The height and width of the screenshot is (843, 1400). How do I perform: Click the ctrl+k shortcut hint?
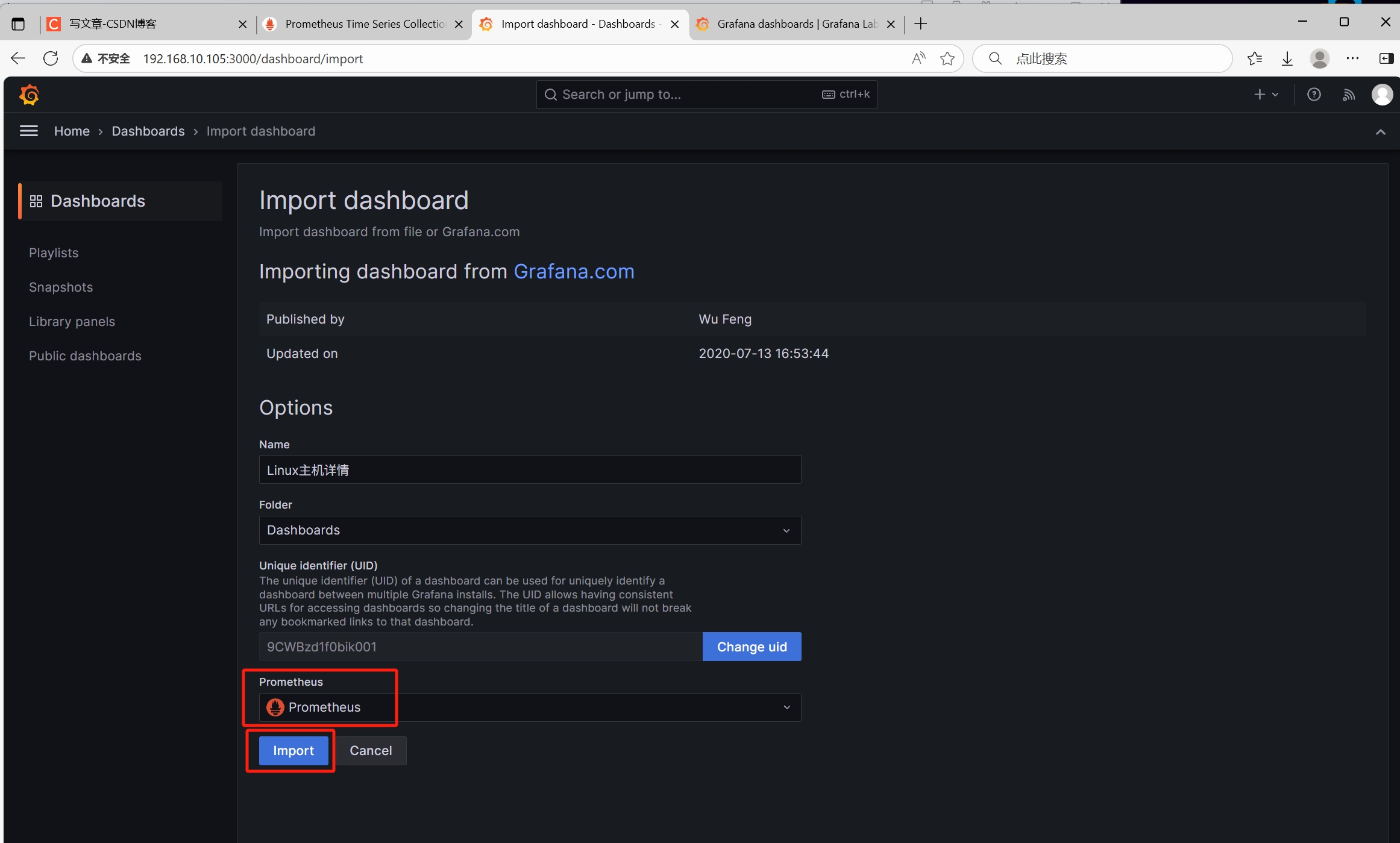point(846,95)
